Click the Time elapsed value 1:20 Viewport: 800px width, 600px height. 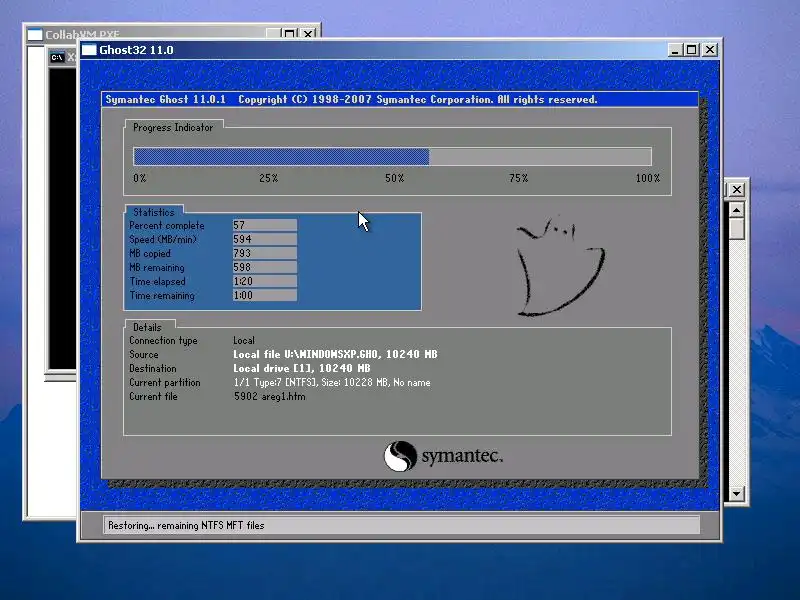coord(265,281)
